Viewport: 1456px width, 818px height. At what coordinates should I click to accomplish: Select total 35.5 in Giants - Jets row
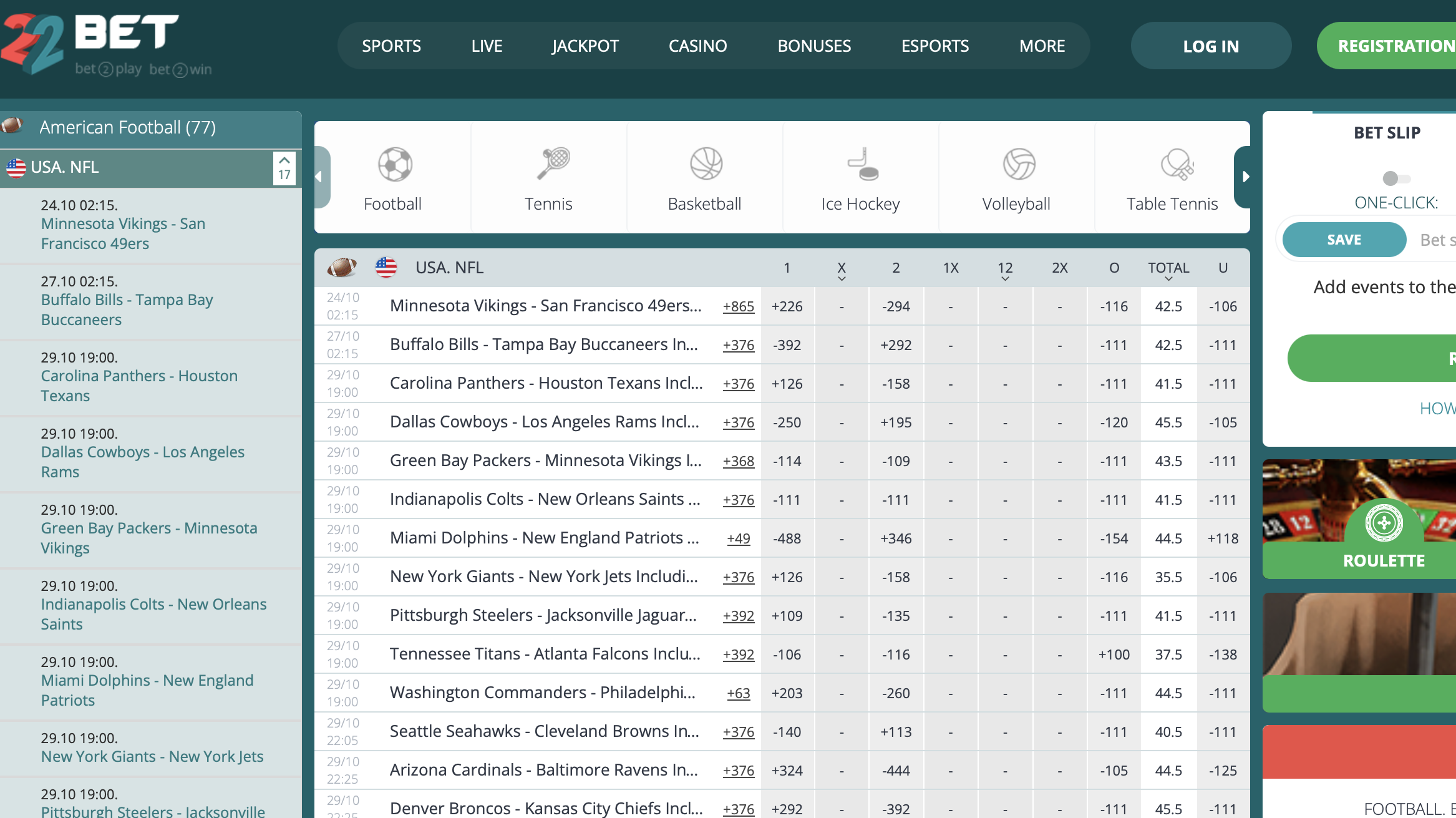[1168, 577]
